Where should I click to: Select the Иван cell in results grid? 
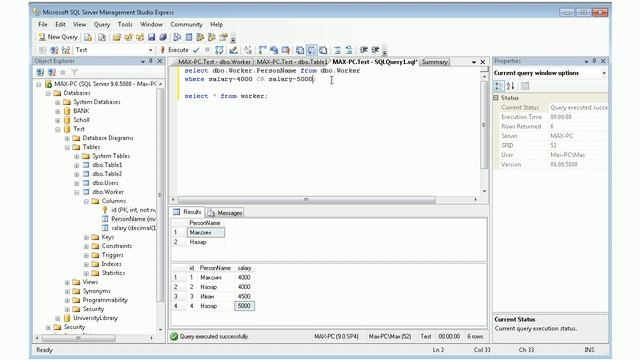coord(216,297)
